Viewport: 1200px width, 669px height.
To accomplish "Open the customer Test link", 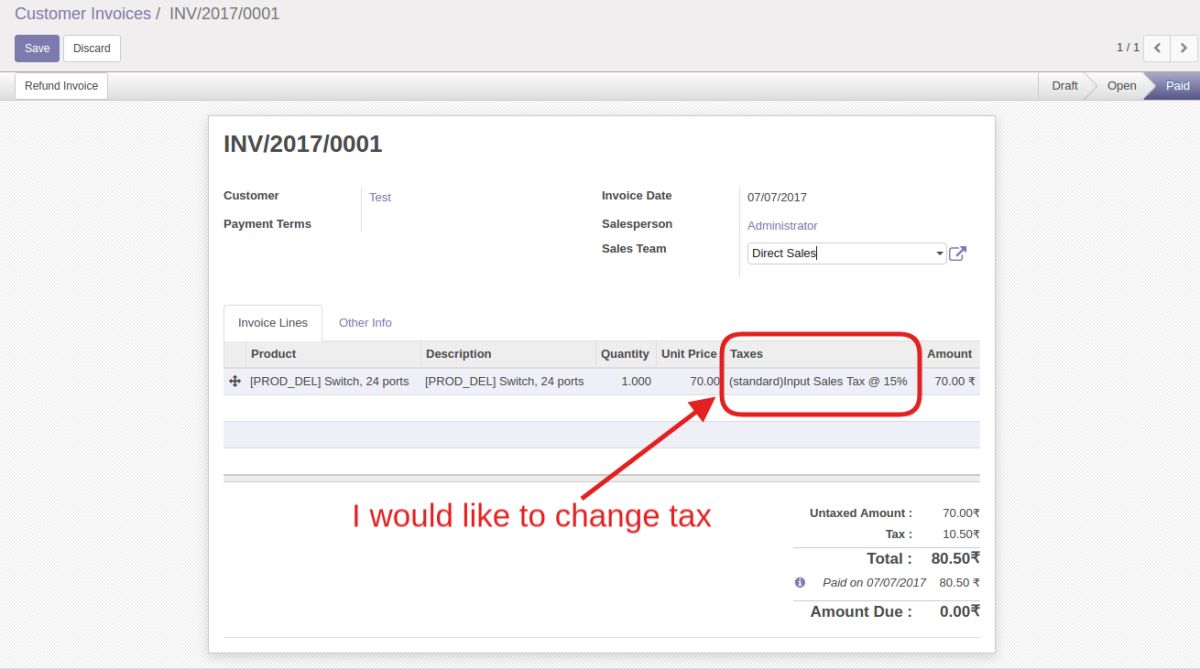I will pyautogui.click(x=380, y=197).
